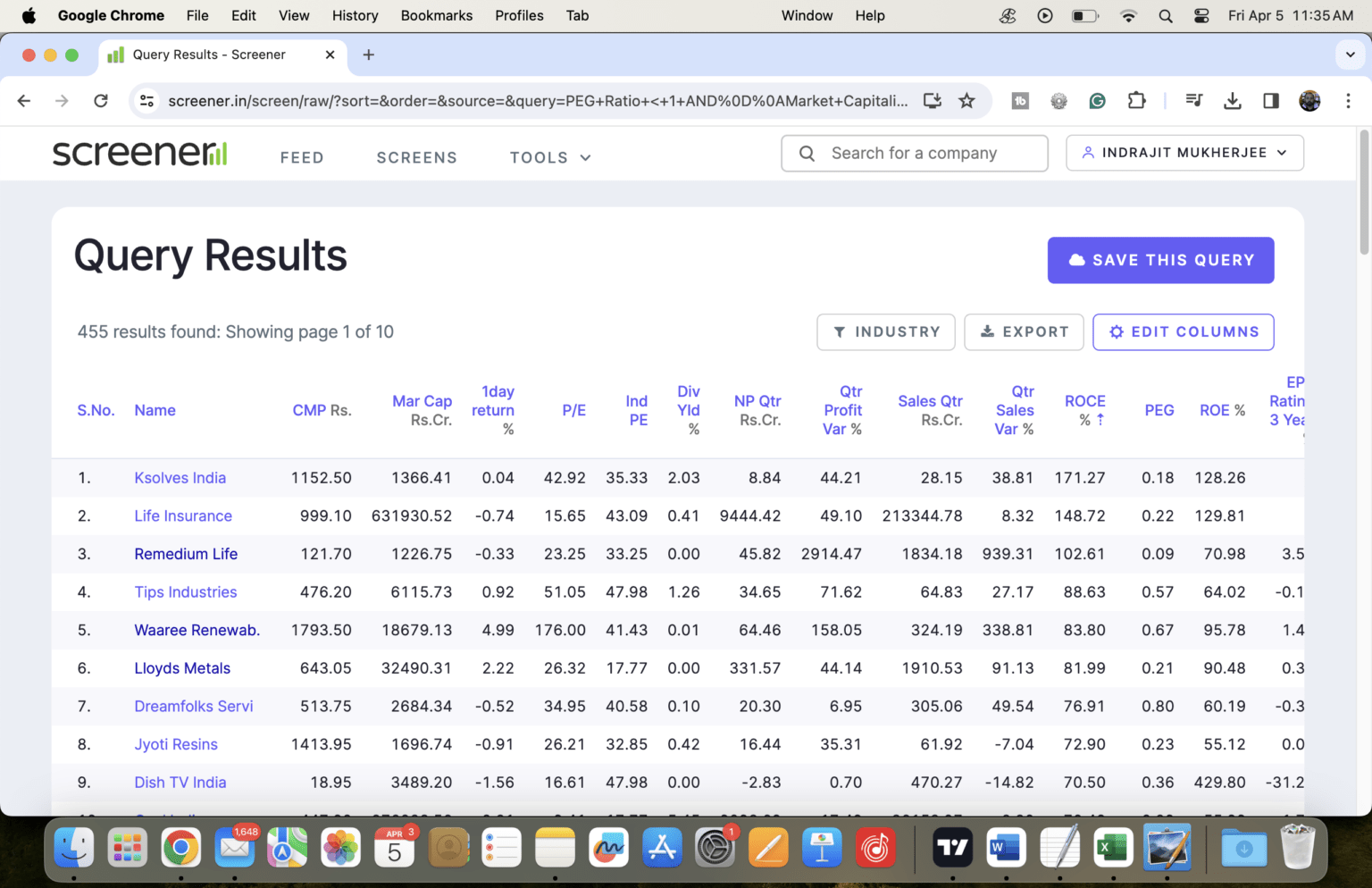This screenshot has height=888, width=1372.
Task: Expand the INDRAJIT MUKHERJEE account menu
Action: tap(1184, 153)
